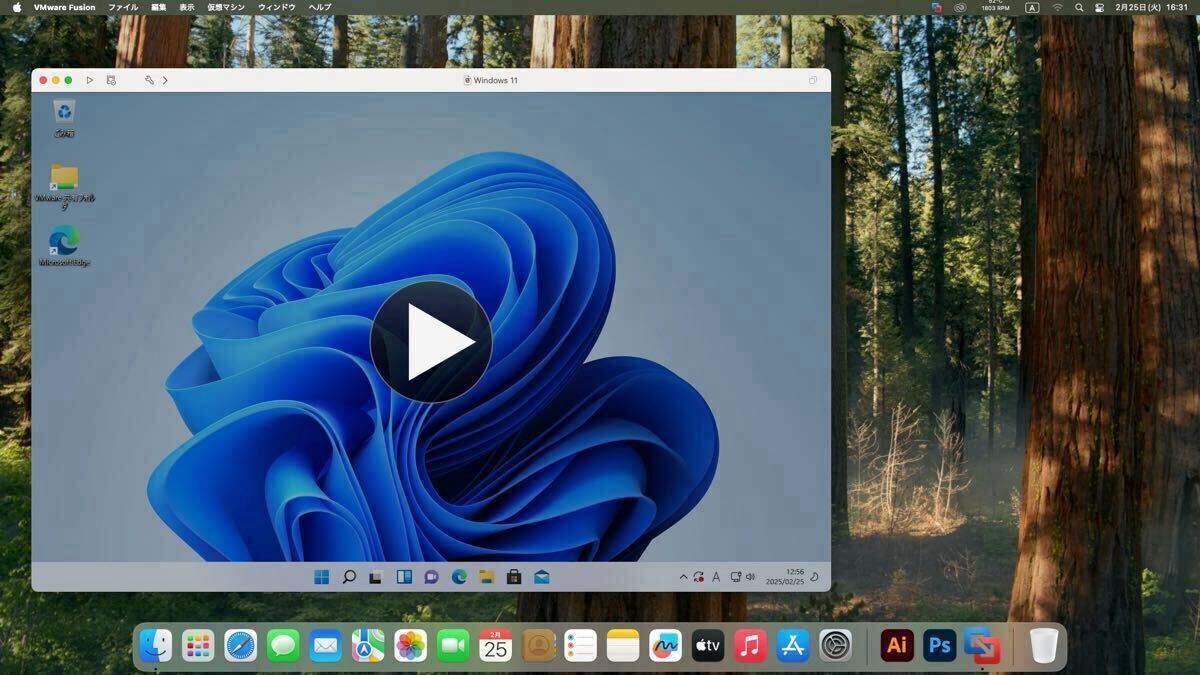Open Launchpad in the Dock
Viewport: 1200px width, 675px height.
click(198, 646)
